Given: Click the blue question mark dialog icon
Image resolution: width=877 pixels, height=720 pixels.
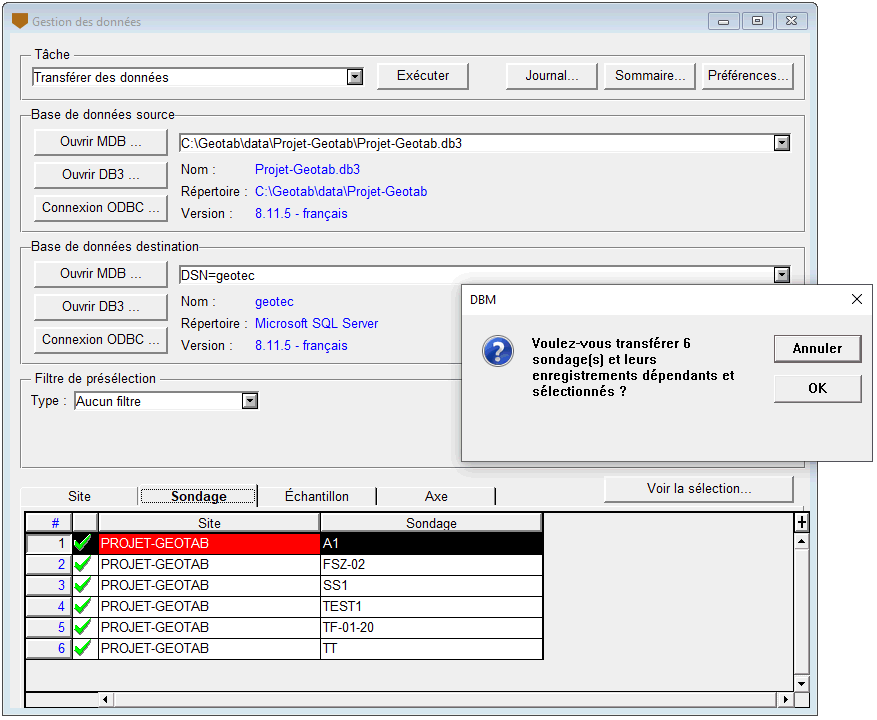Looking at the screenshot, I should point(498,351).
